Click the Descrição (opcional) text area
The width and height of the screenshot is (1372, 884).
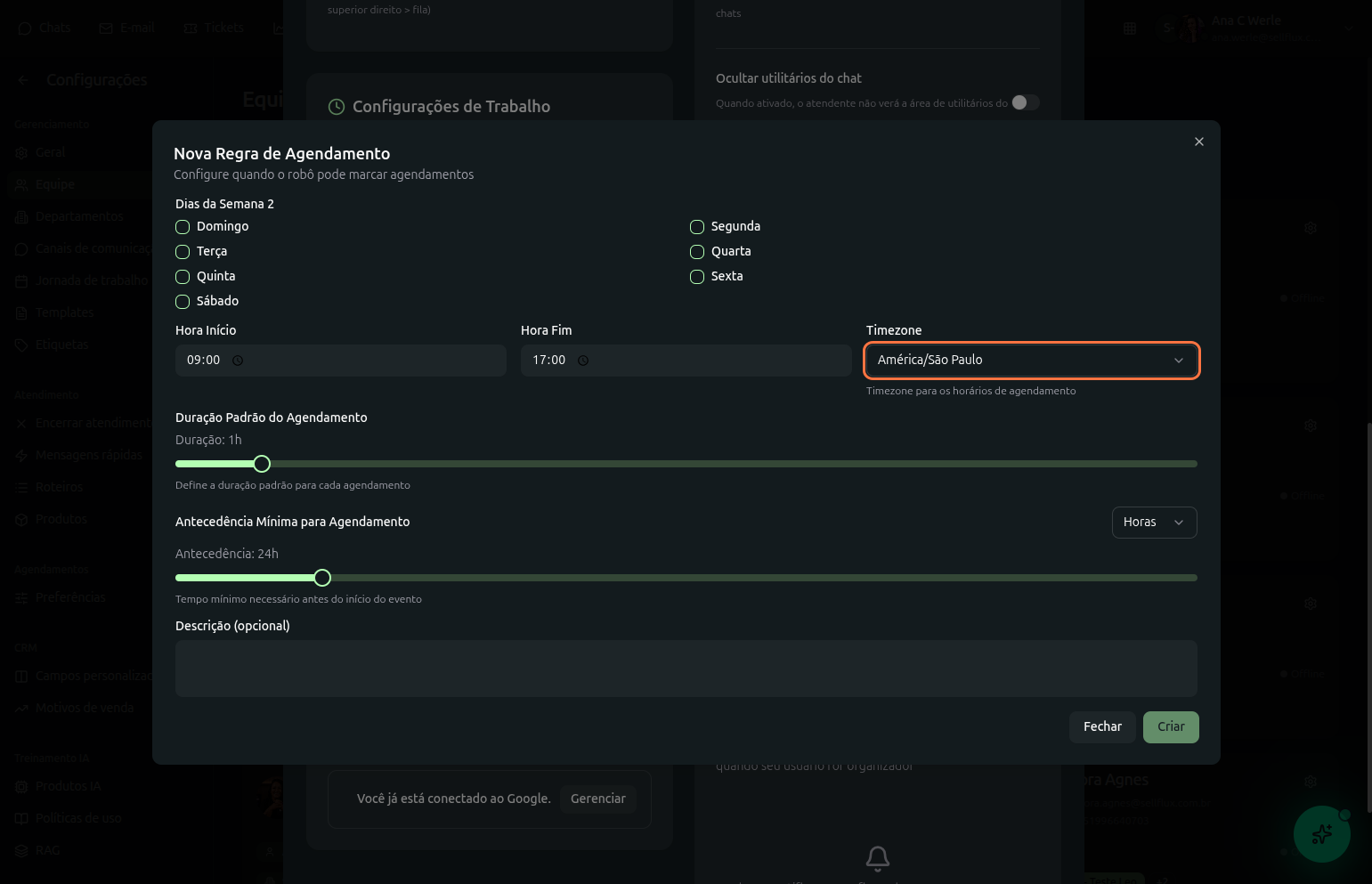pos(686,669)
